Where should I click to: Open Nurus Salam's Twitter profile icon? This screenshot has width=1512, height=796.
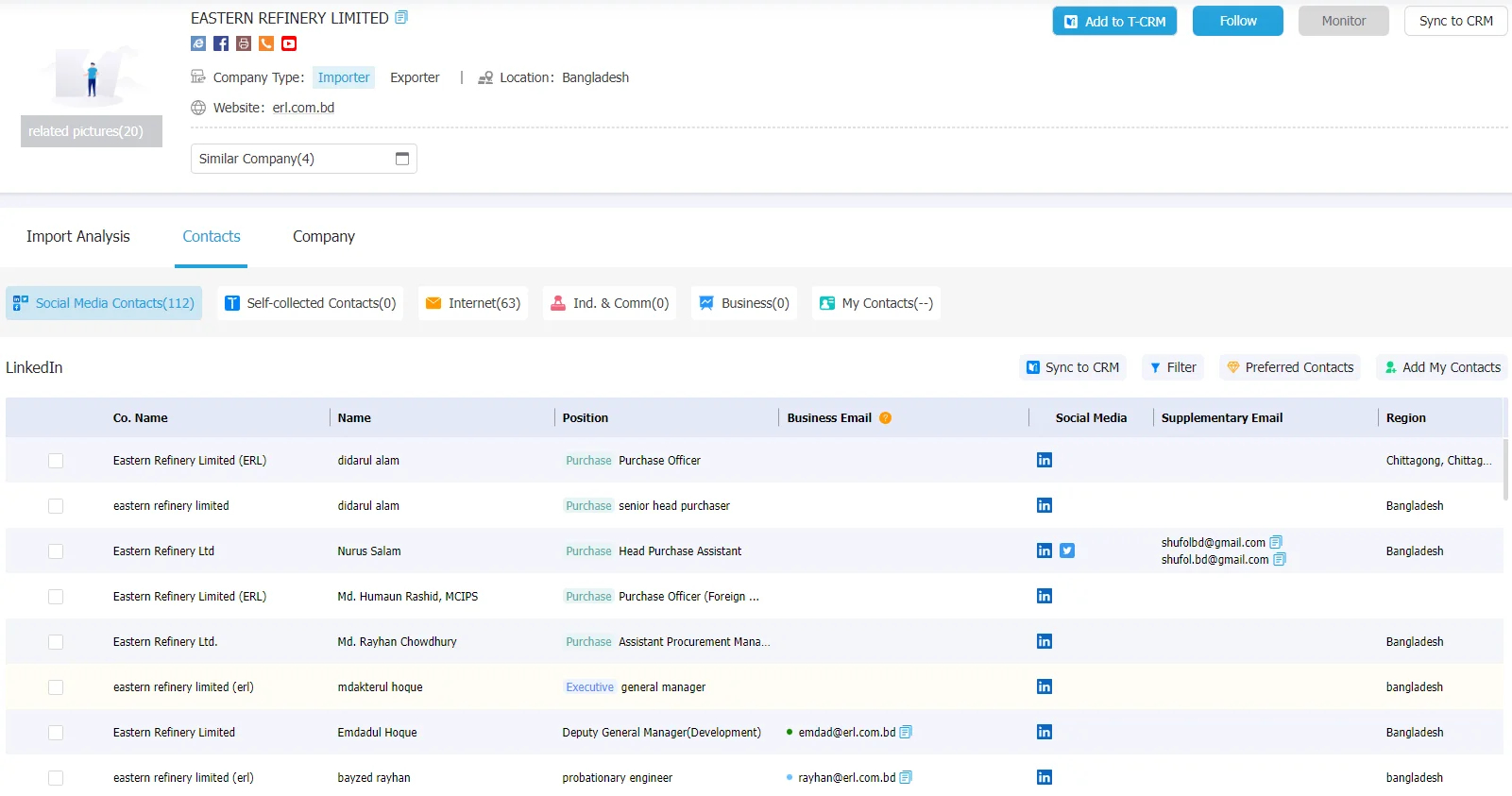(1067, 550)
